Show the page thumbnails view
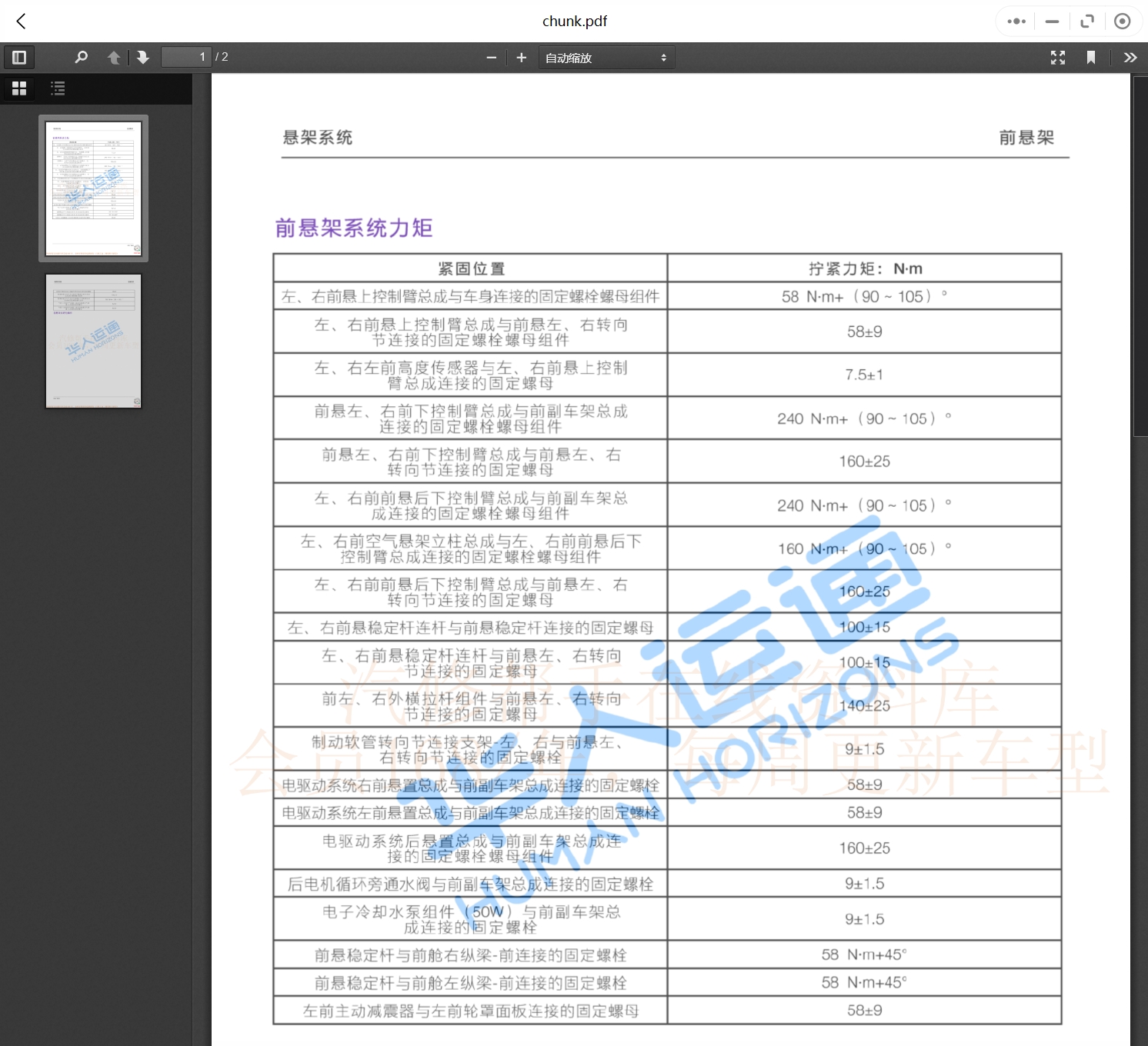 19,88
